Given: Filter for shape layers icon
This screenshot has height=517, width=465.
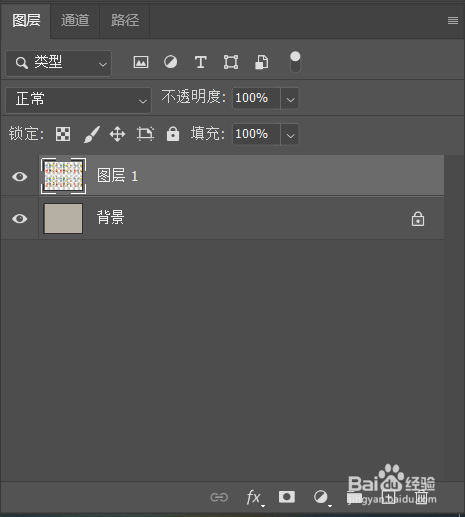Looking at the screenshot, I should [231, 62].
